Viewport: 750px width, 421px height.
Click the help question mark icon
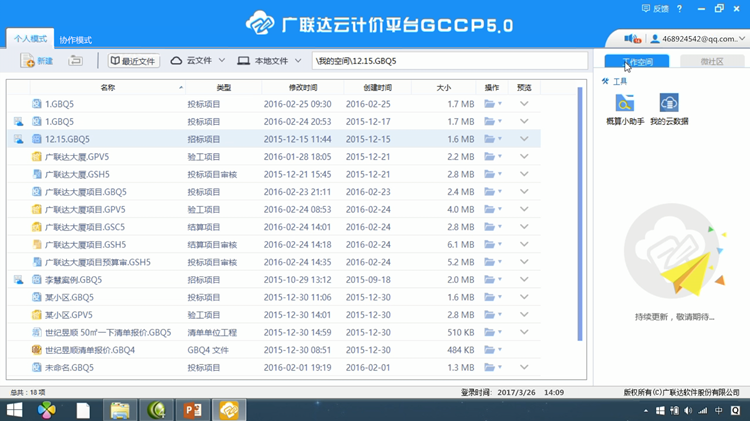coord(679,9)
